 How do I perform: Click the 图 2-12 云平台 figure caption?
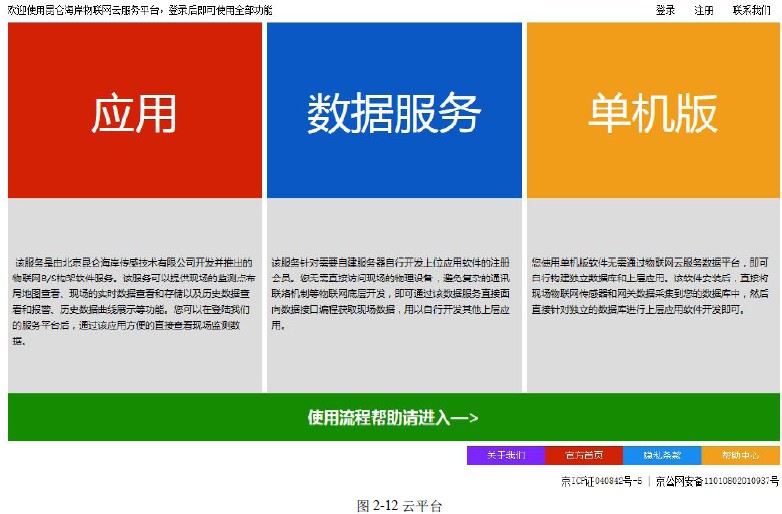click(399, 505)
